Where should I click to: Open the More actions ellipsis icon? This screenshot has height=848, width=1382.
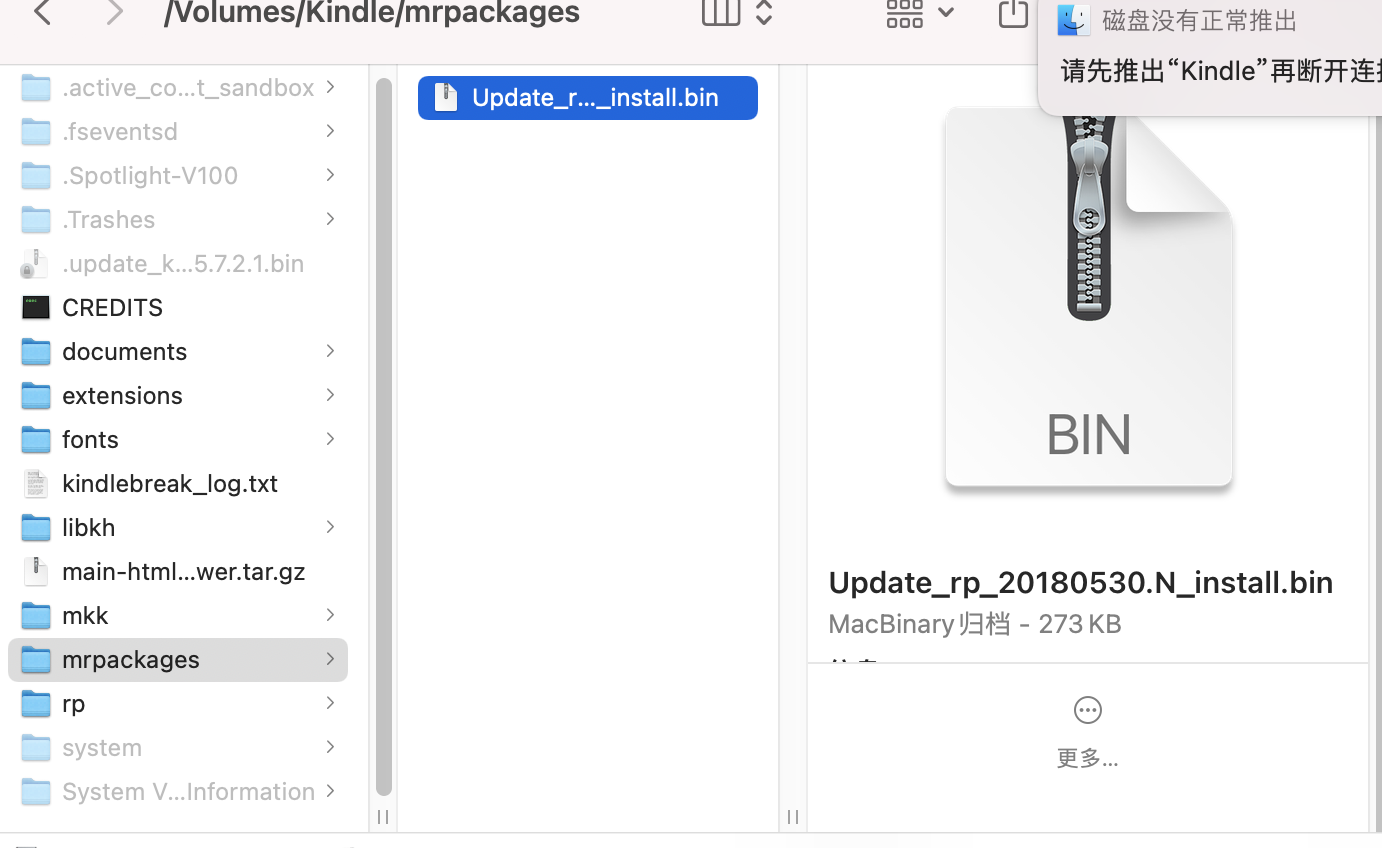[1087, 710]
